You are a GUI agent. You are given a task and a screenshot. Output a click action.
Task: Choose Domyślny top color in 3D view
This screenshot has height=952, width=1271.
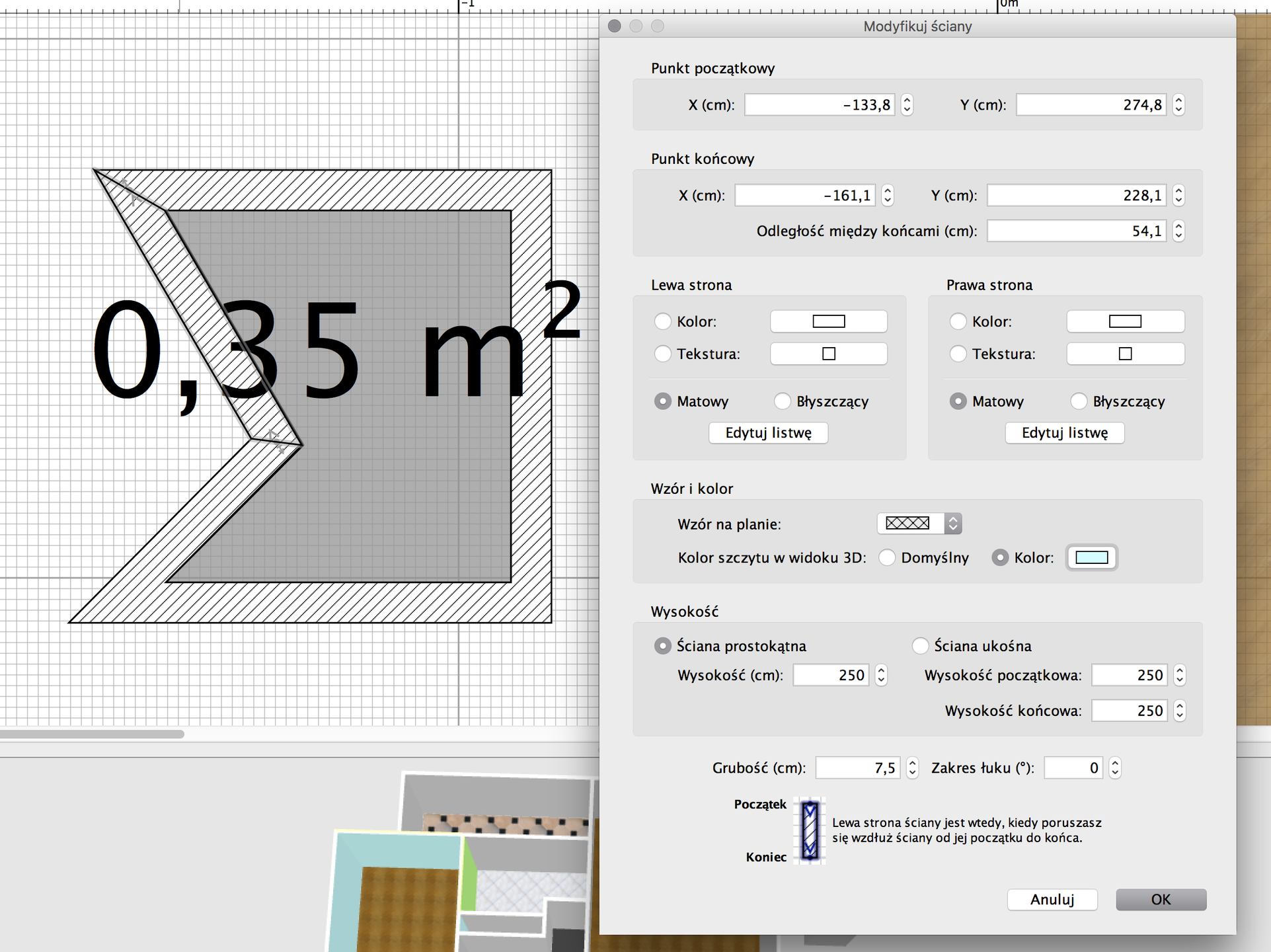point(887,558)
